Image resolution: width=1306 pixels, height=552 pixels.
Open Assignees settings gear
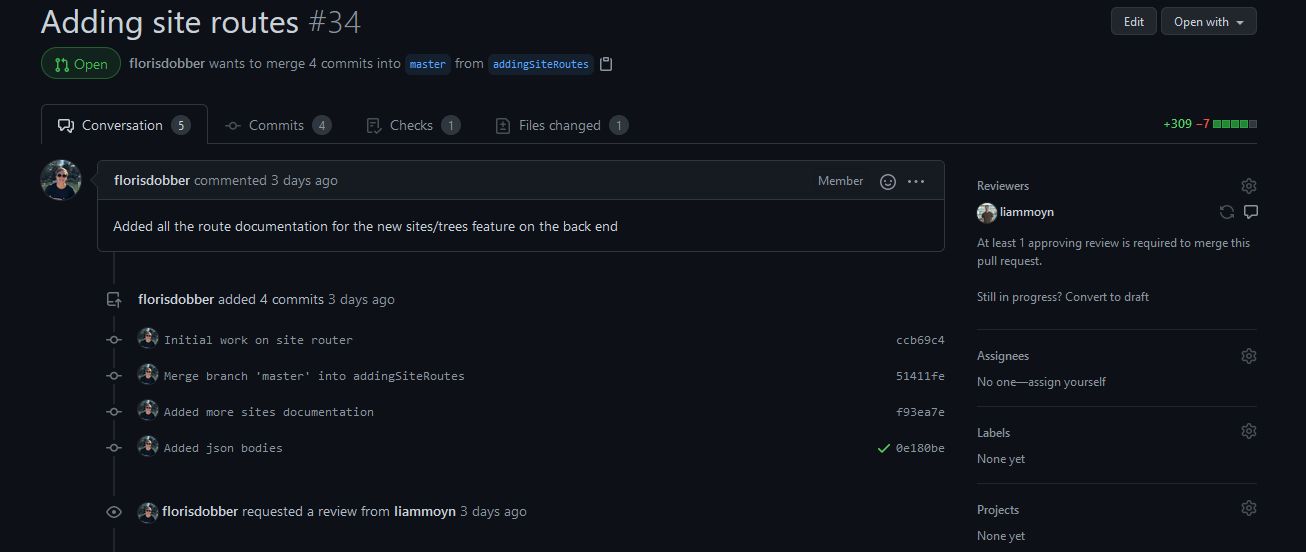tap(1248, 356)
